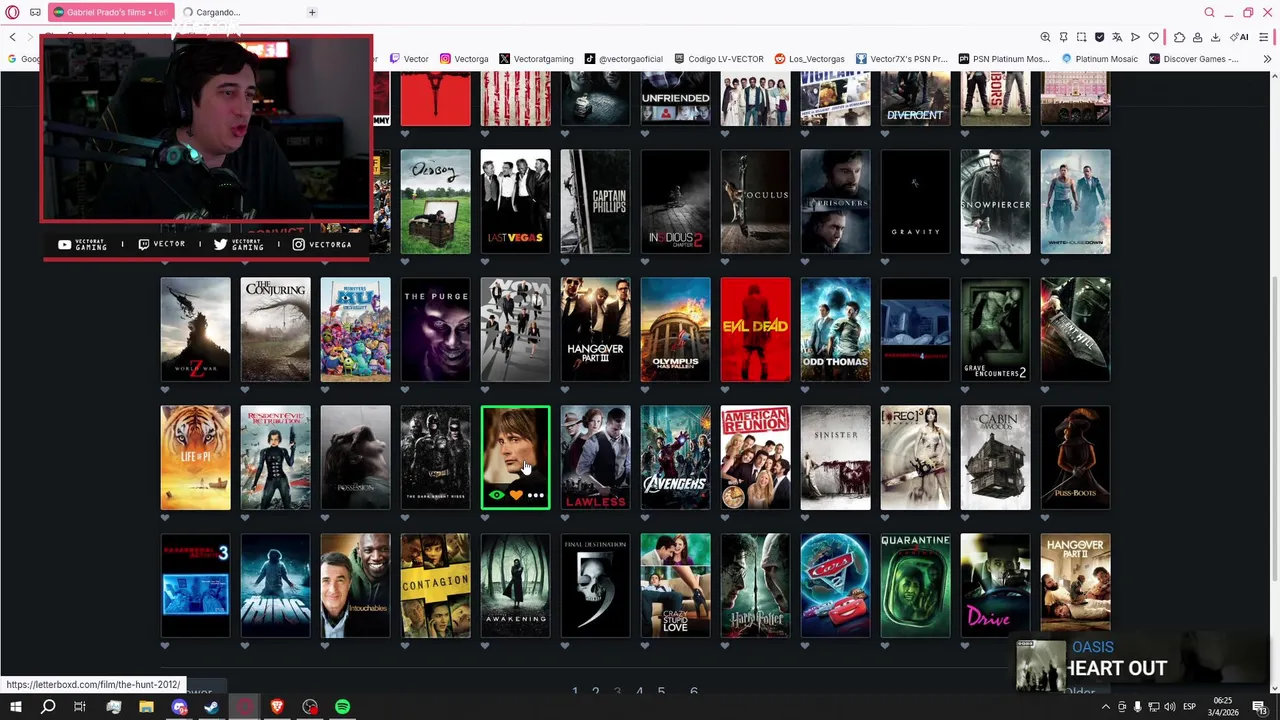Open the downloads icon
This screenshot has height=720, width=1280.
click(x=1215, y=37)
